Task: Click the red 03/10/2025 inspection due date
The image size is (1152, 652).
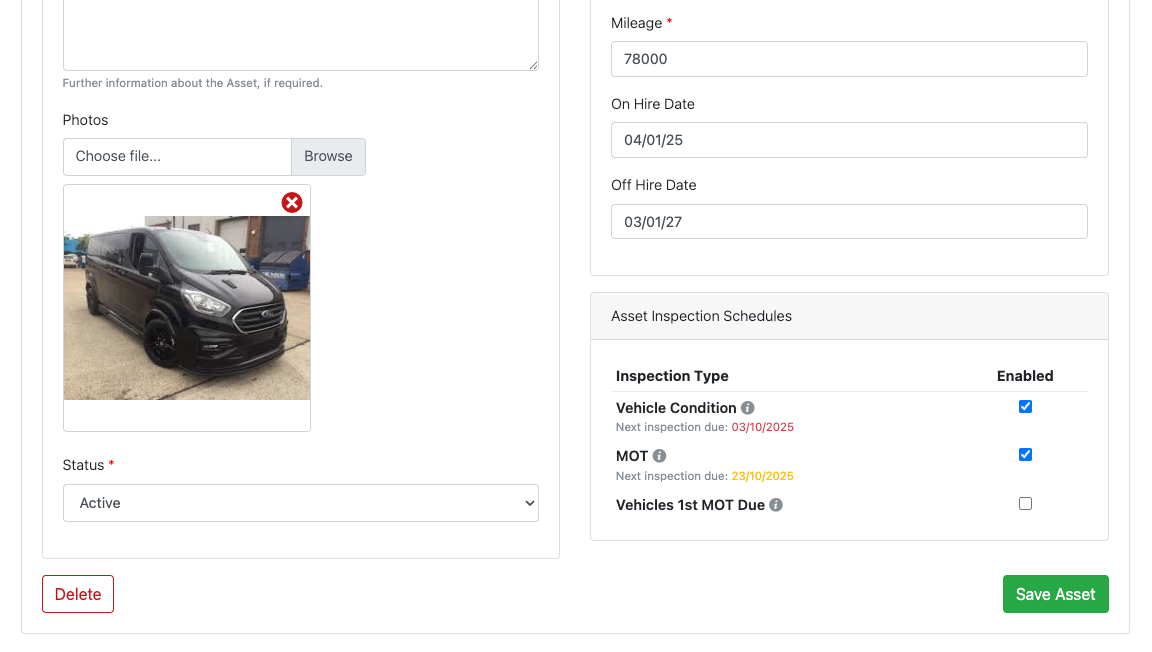Action: (762, 427)
